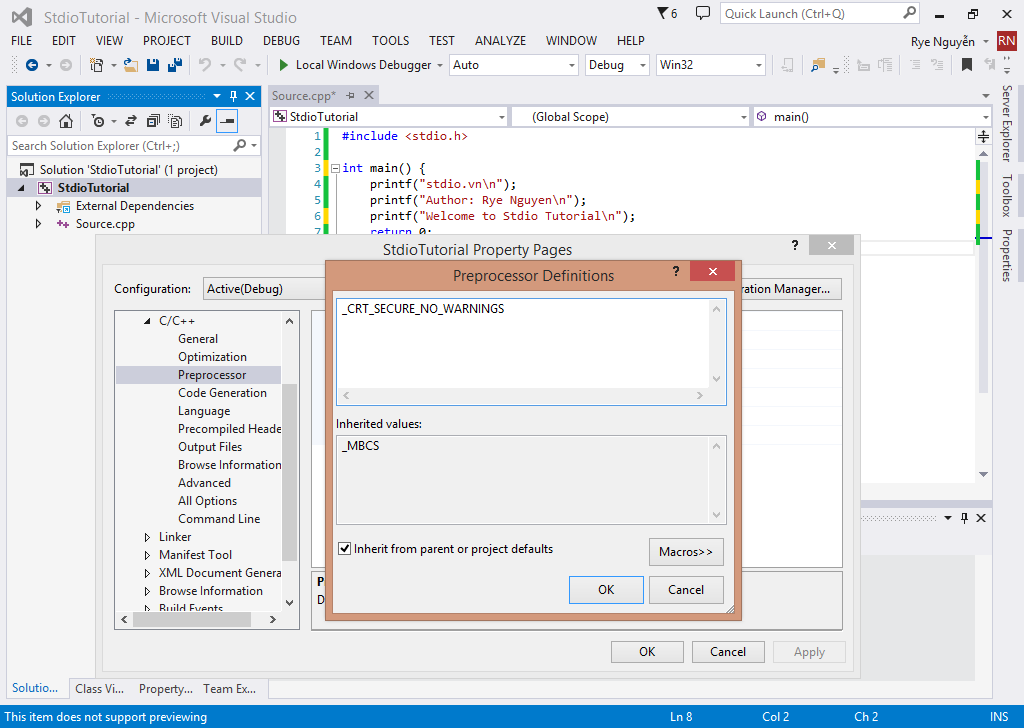Collapse the main() code block outline
This screenshot has width=1024, height=728.
click(335, 168)
